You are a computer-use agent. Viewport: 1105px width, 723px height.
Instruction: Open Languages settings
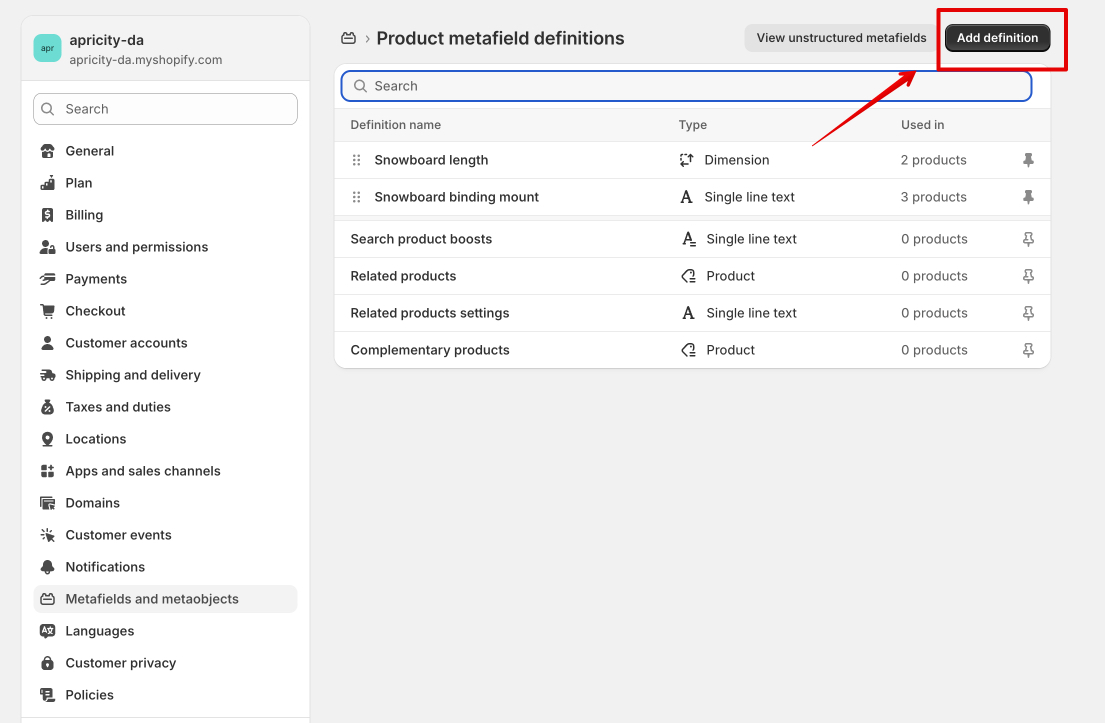99,631
